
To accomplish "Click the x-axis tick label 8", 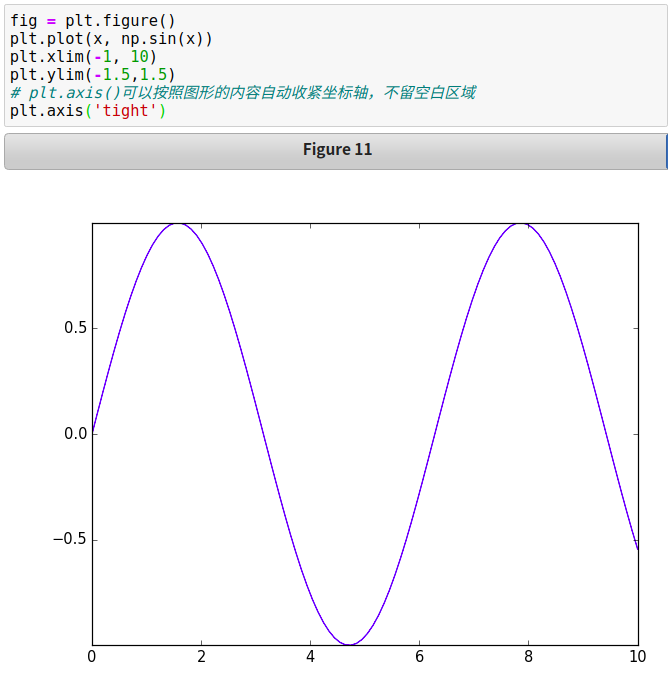I will pos(528,657).
